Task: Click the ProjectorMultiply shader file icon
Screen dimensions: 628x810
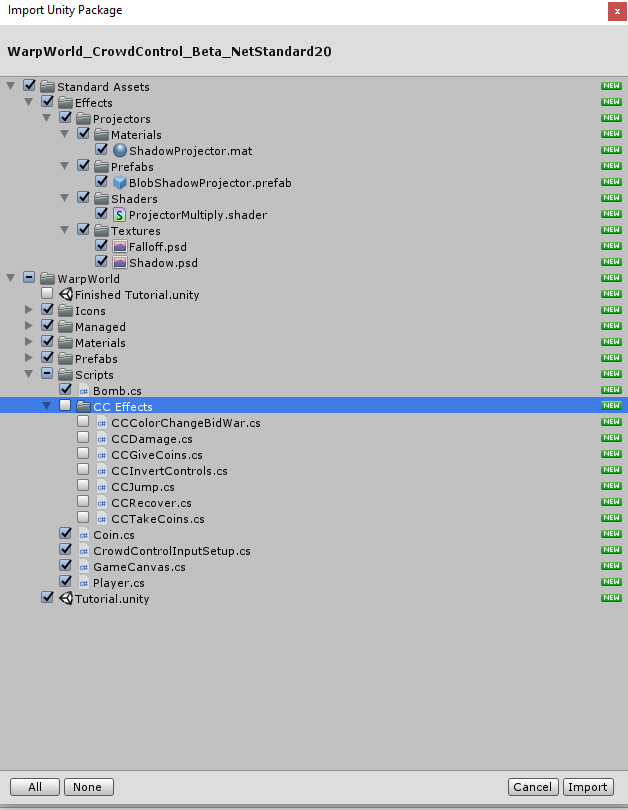Action: [120, 215]
